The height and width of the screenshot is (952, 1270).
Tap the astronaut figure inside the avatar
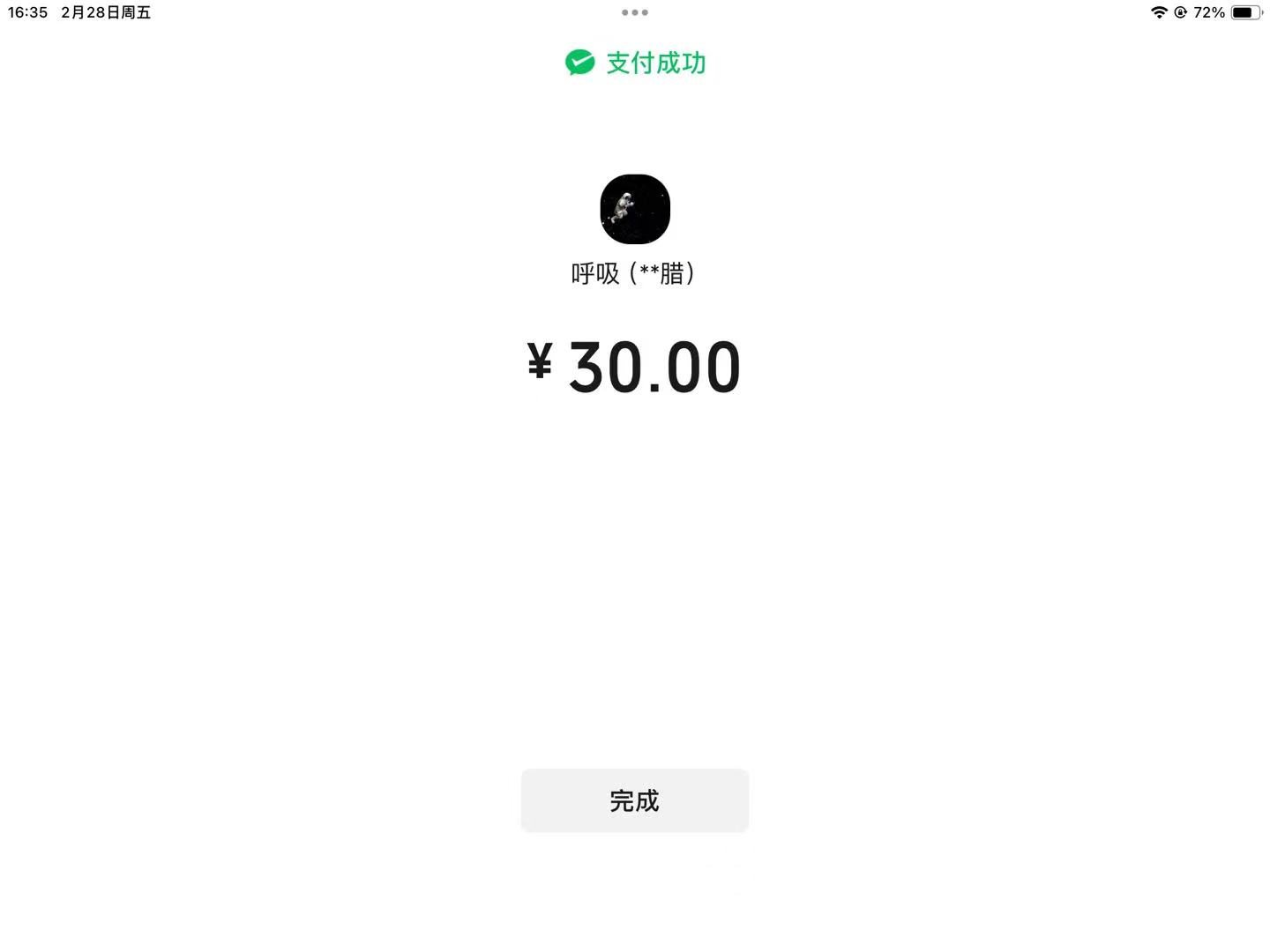coord(623,208)
